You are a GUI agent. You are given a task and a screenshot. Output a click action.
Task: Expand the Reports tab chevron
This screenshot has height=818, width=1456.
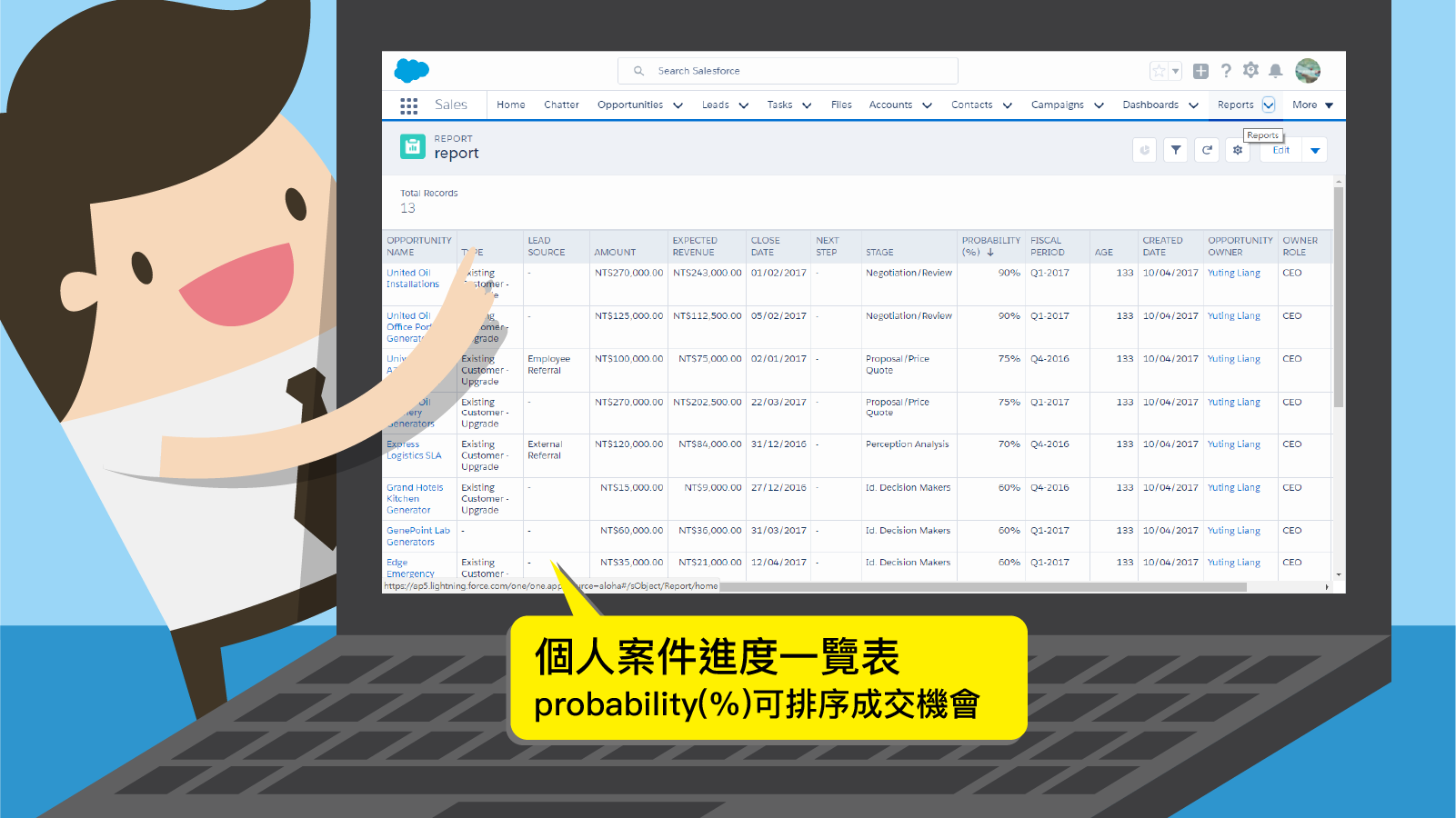click(x=1269, y=105)
